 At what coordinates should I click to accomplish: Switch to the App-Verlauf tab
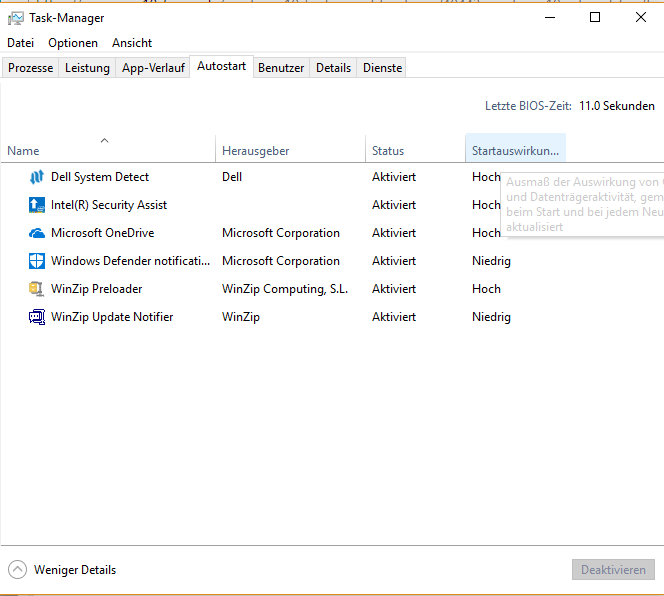pos(153,68)
